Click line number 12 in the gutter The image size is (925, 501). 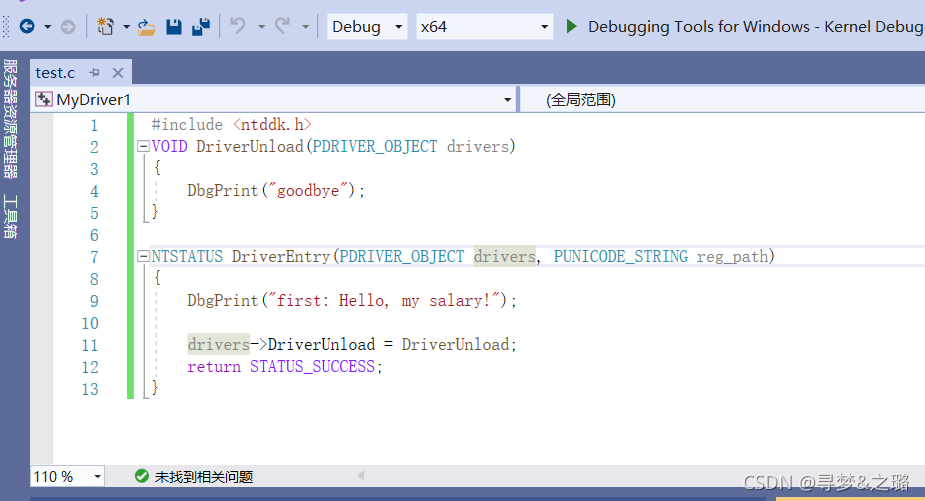tap(90, 367)
